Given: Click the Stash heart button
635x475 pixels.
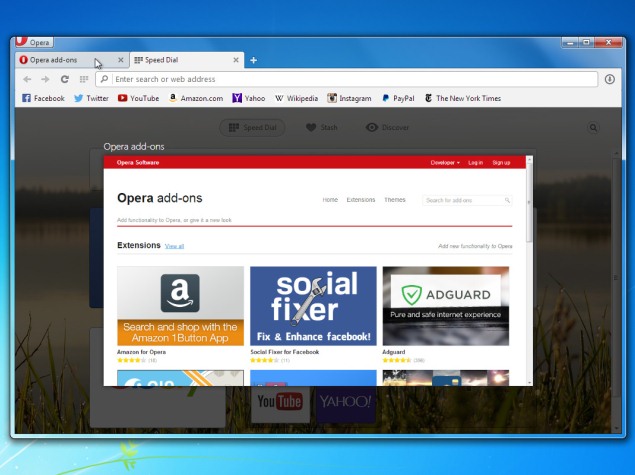Looking at the screenshot, I should click(321, 128).
